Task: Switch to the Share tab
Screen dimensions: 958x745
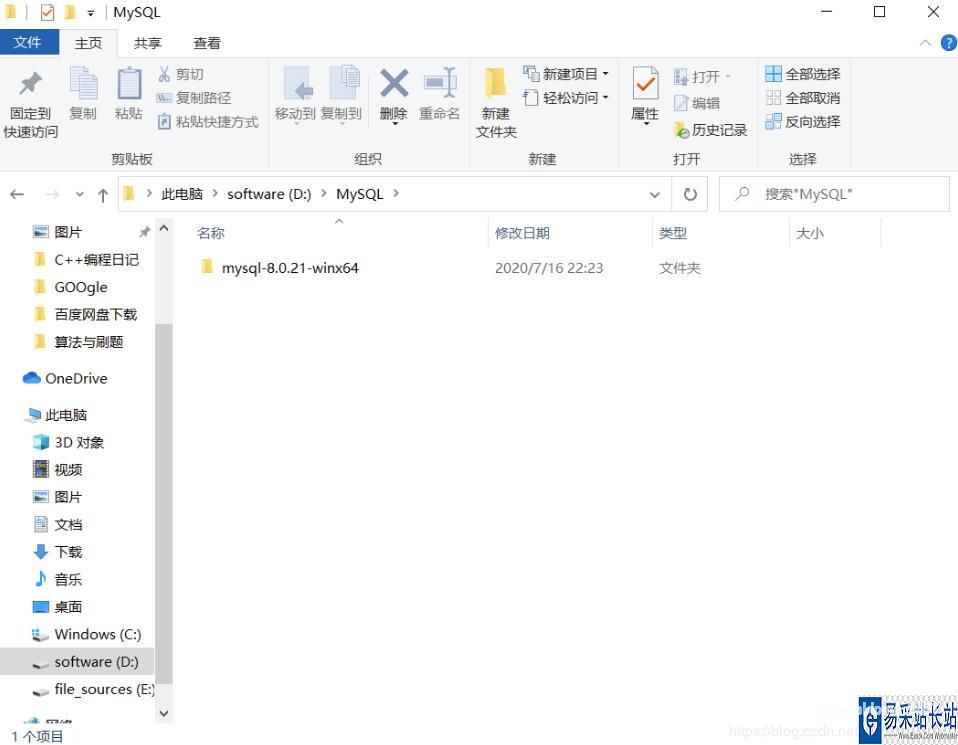Action: pyautogui.click(x=147, y=43)
